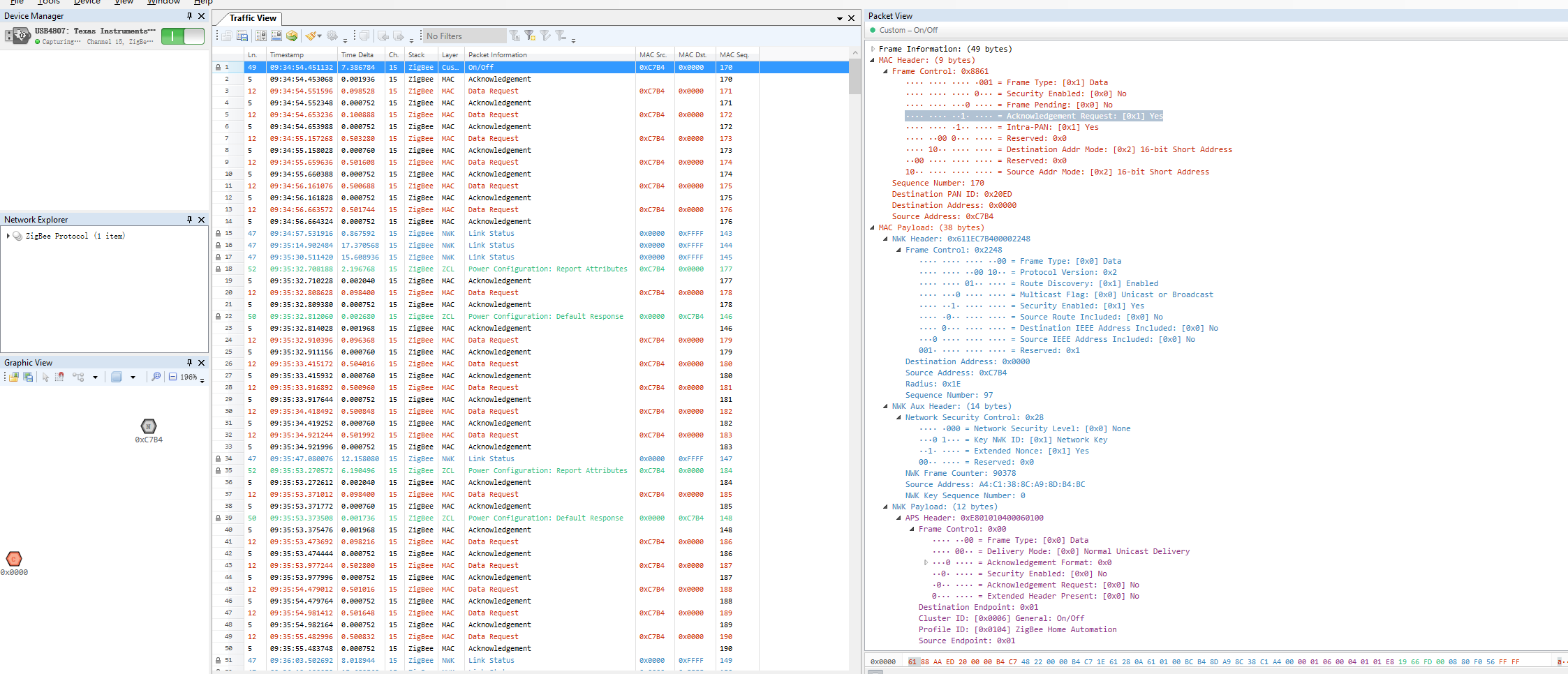Select the pointer tool in Graphic View
The image size is (1568, 674).
pyautogui.click(x=45, y=377)
